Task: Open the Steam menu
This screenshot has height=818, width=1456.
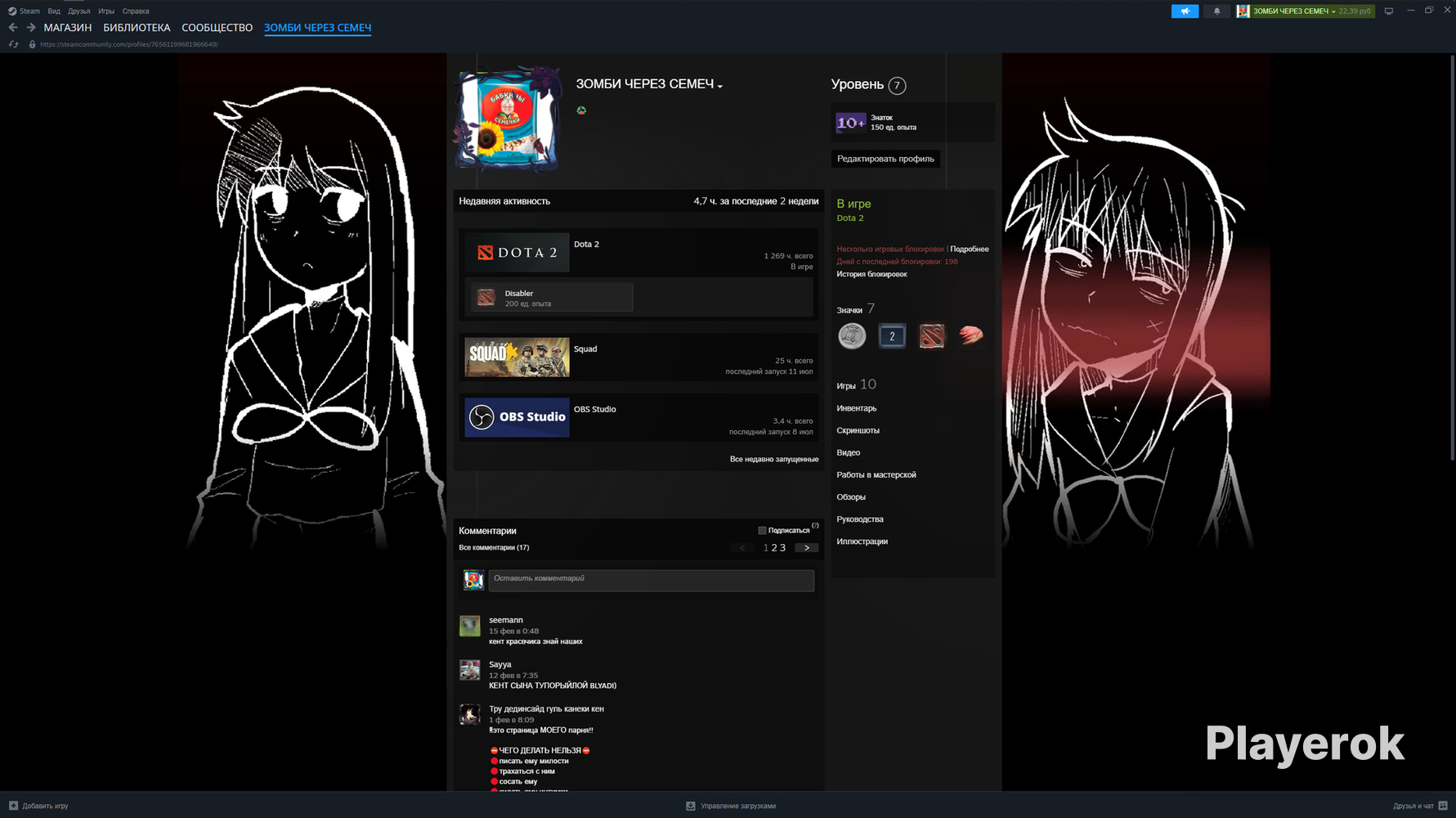Action: coord(29,11)
